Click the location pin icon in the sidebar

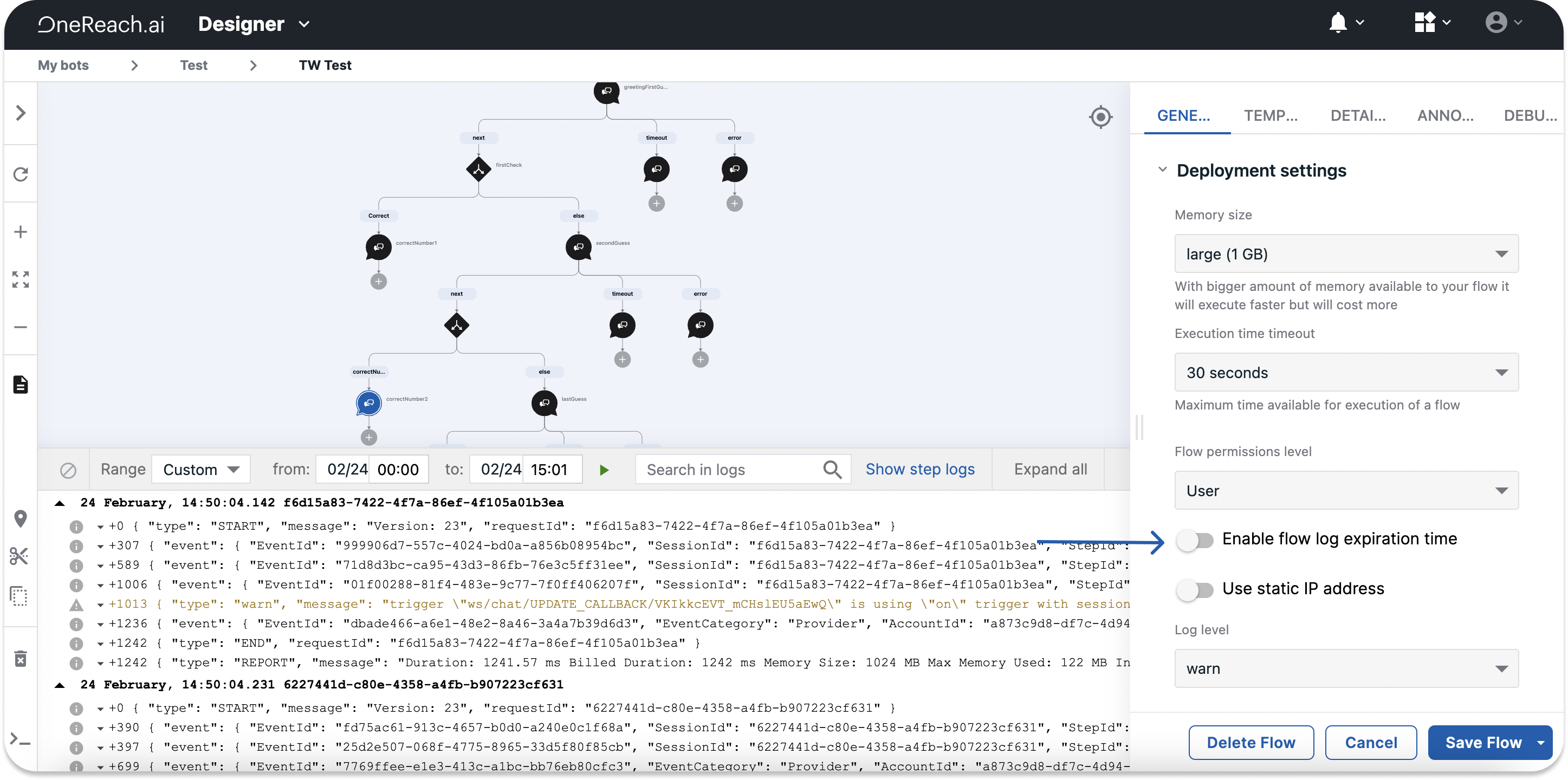(x=21, y=518)
